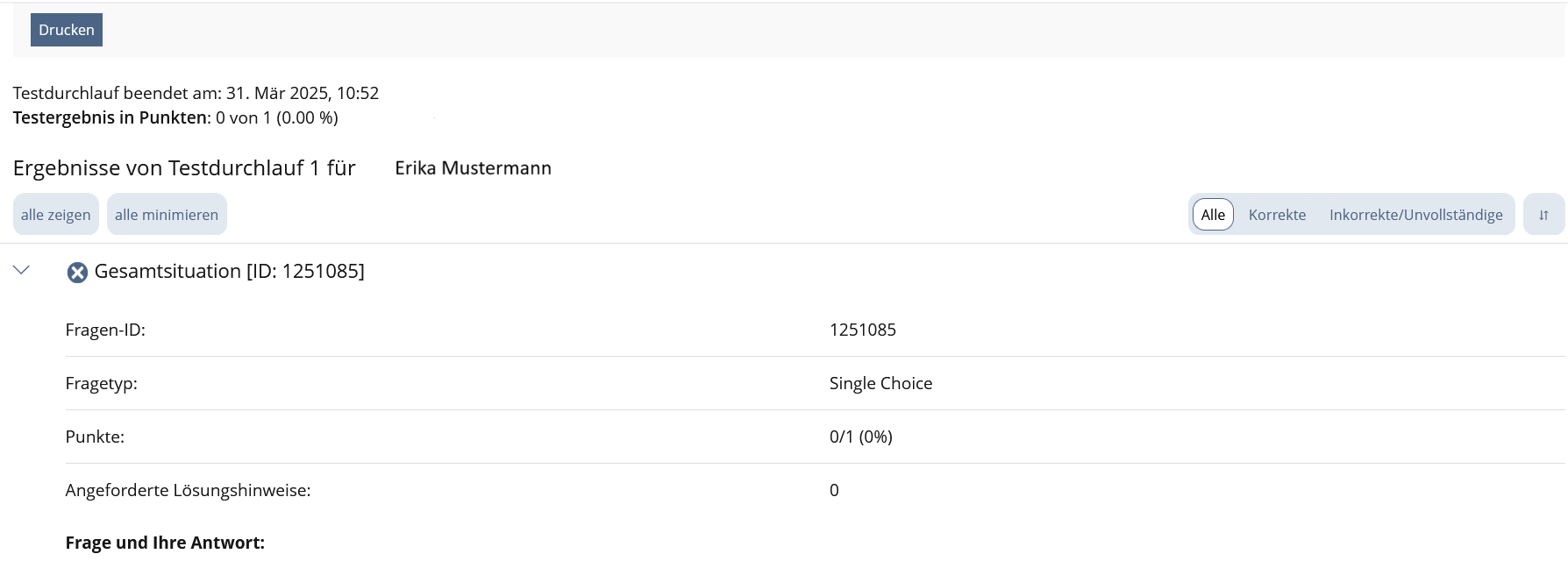Click the 'Fragetyp:' row label

(101, 383)
